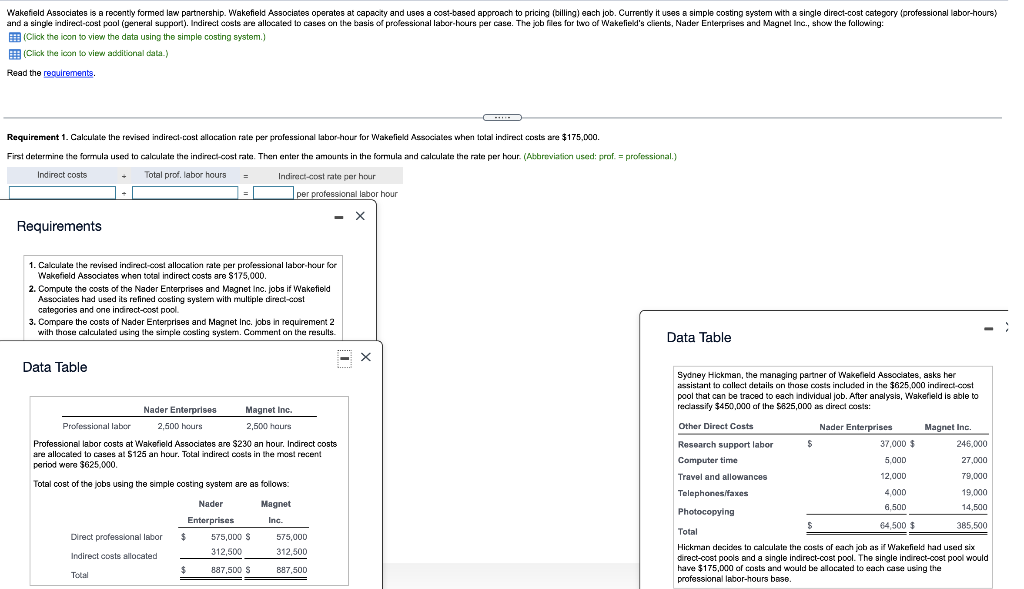Click the minimize icon on the Requirements window
1024x589 pixels.
(339, 215)
